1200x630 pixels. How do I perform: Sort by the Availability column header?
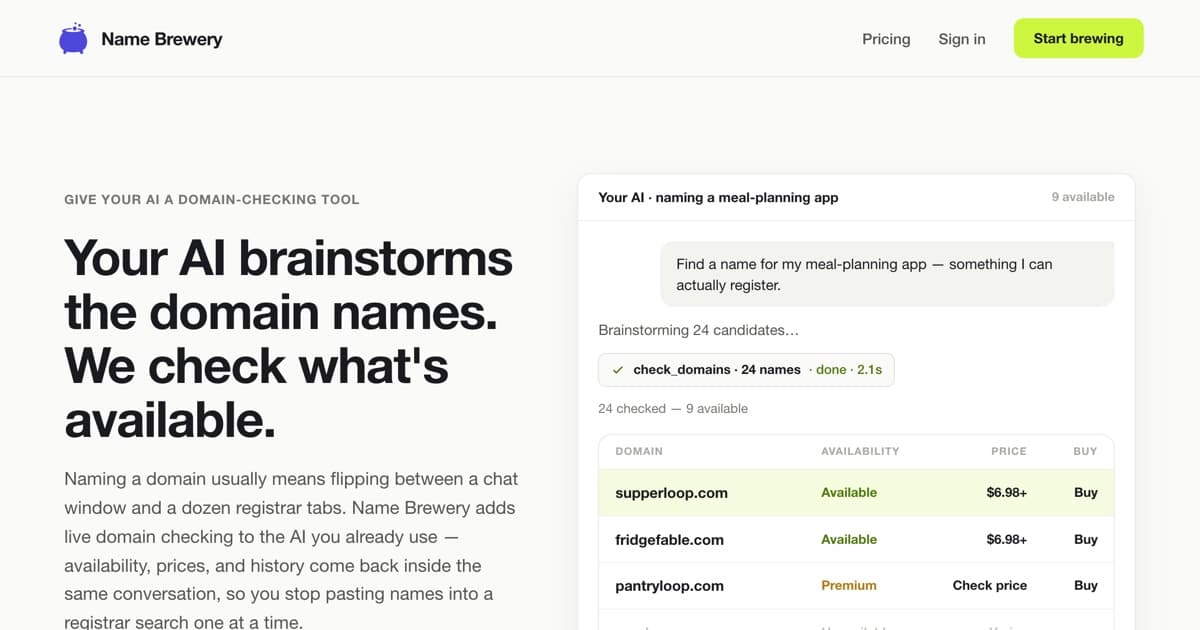click(x=860, y=451)
